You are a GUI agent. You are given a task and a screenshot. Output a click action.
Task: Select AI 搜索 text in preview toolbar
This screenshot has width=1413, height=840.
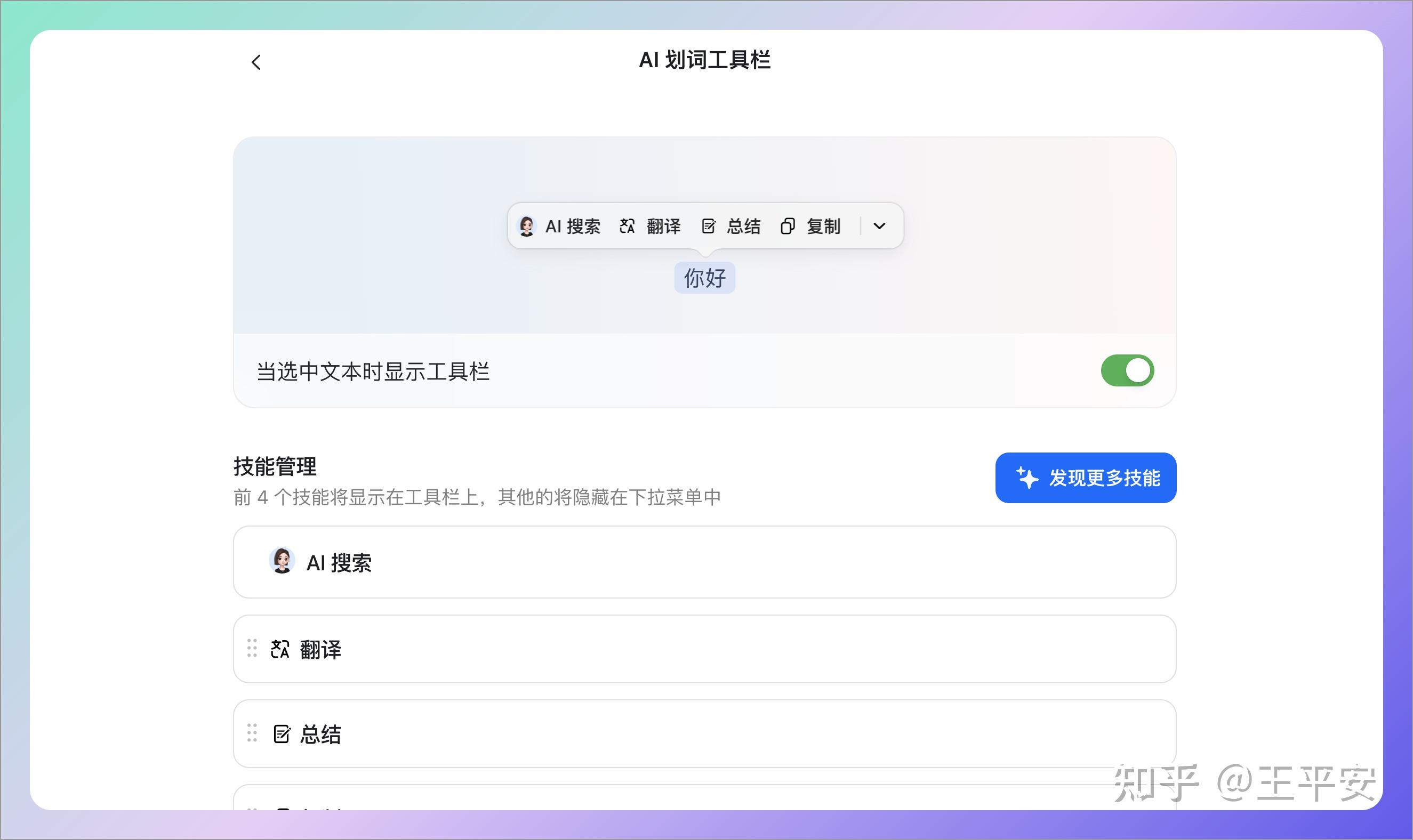pyautogui.click(x=573, y=227)
